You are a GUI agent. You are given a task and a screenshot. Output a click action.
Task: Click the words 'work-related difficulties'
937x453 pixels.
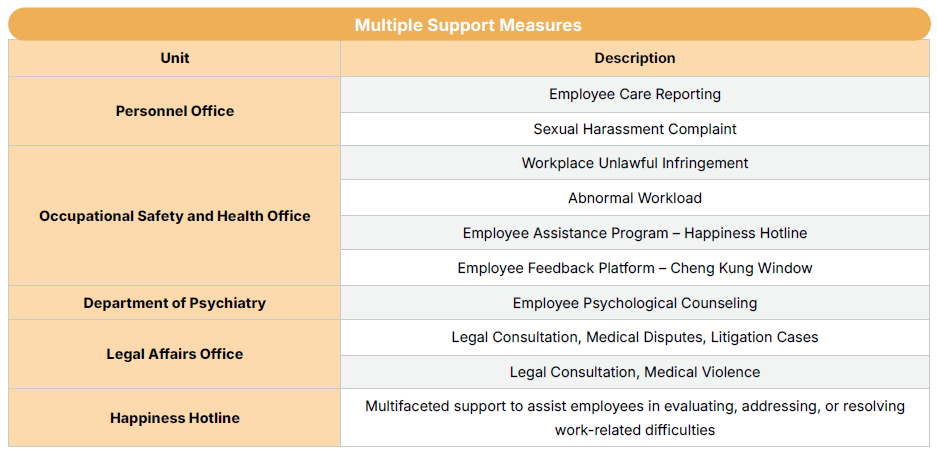click(x=634, y=430)
